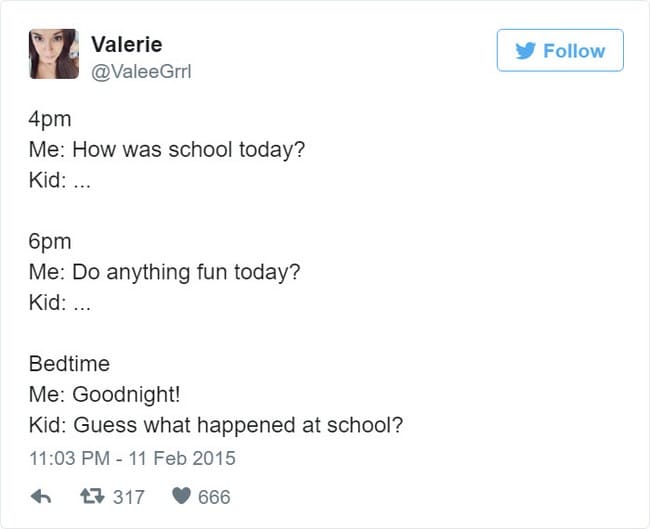View the 317 retweets count
The height and width of the screenshot is (529, 650).
128,496
